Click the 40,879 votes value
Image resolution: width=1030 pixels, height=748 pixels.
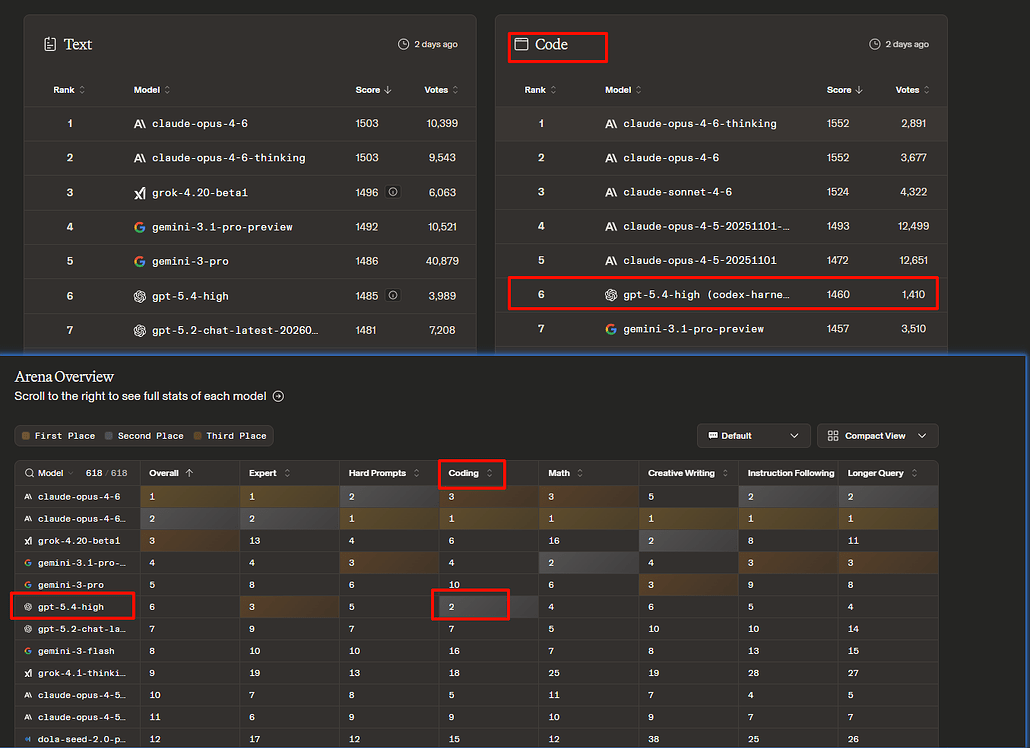tap(442, 261)
